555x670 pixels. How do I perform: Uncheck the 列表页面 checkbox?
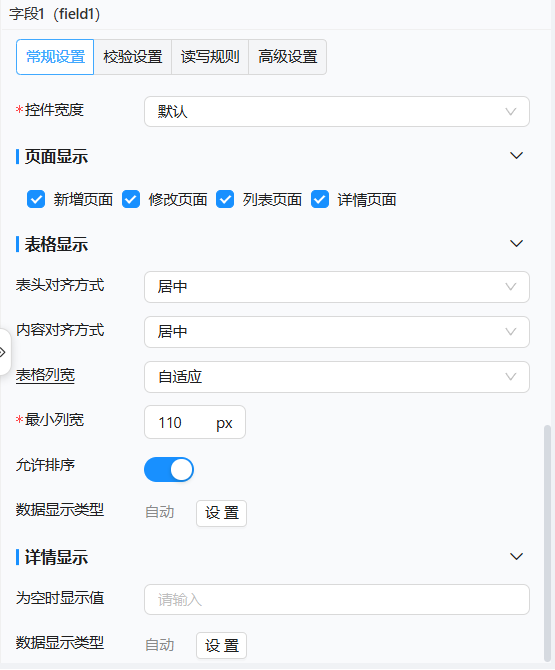pyautogui.click(x=225, y=200)
